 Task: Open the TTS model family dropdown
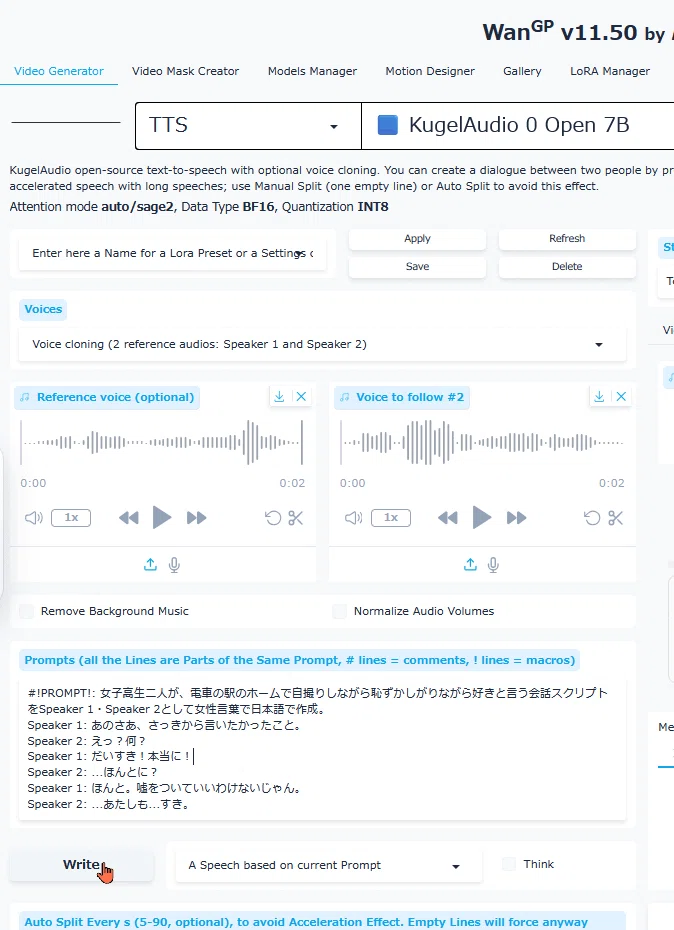pos(248,126)
